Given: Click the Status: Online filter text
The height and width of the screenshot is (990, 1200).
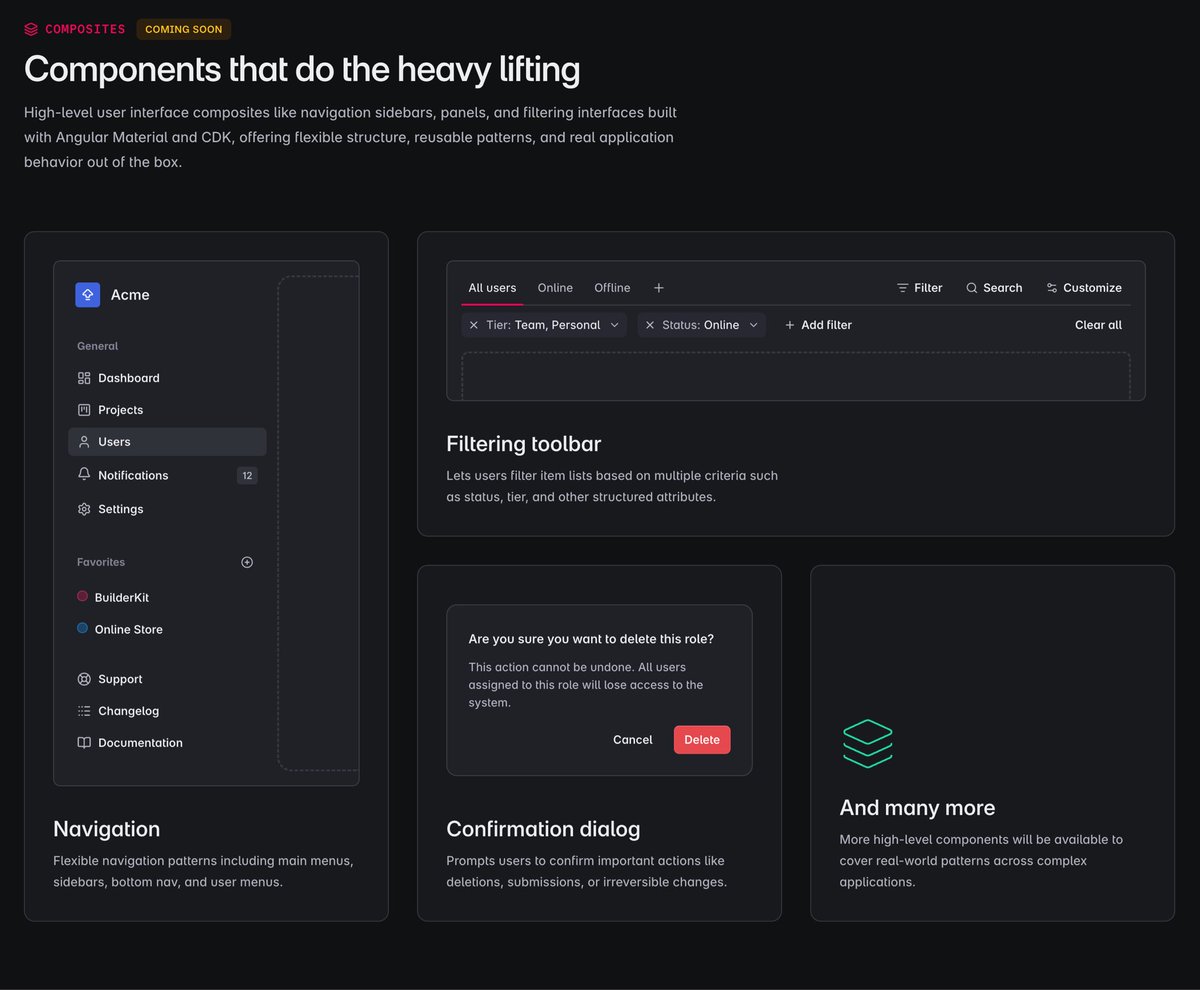Looking at the screenshot, I should click(x=700, y=325).
